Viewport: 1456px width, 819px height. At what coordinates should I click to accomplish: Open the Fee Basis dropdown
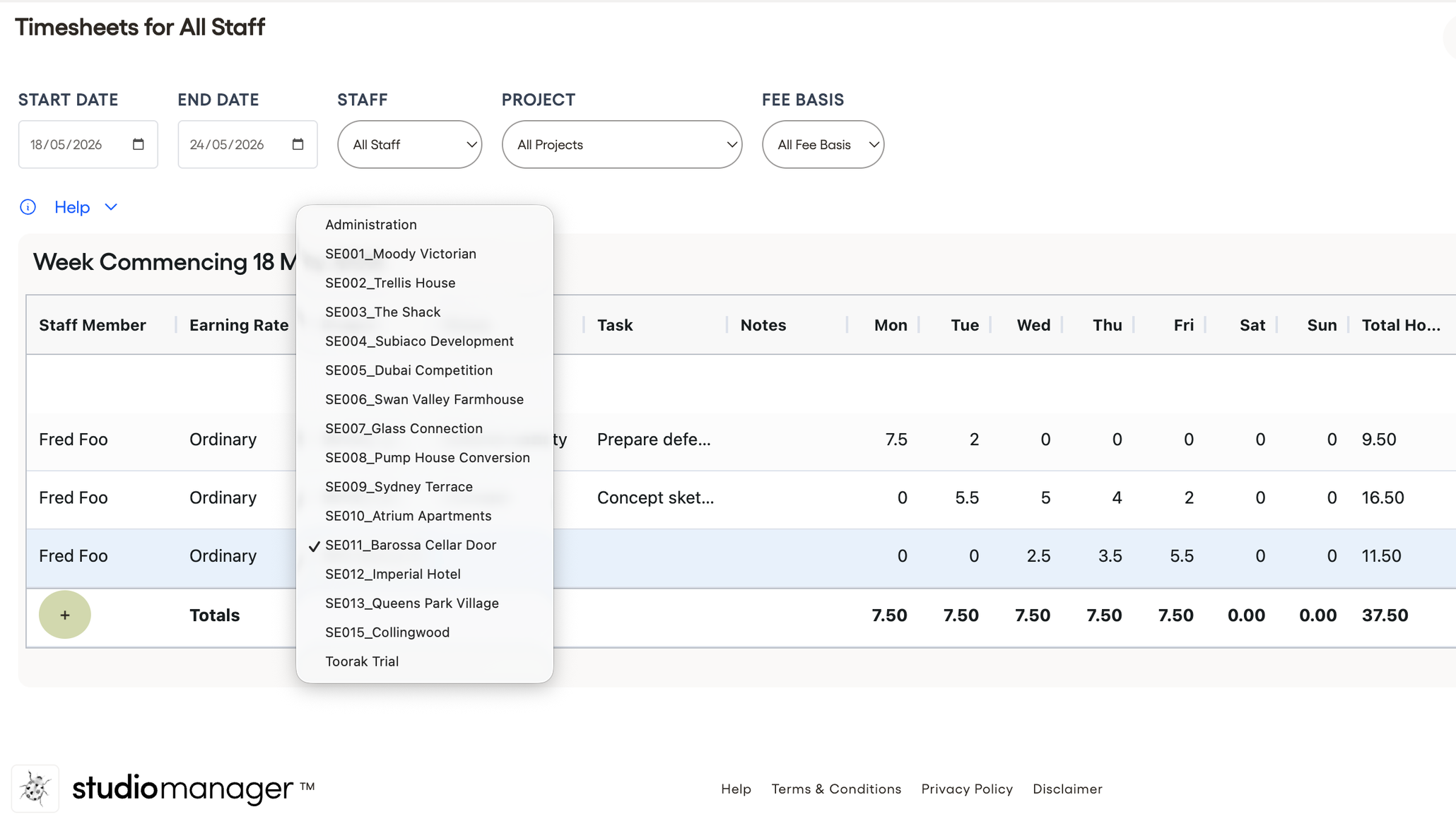click(823, 144)
